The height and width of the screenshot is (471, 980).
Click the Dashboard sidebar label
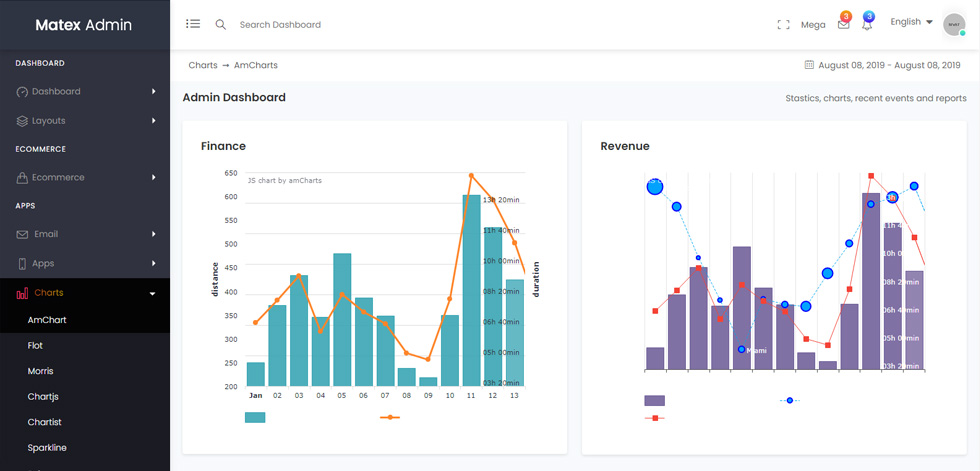(56, 91)
